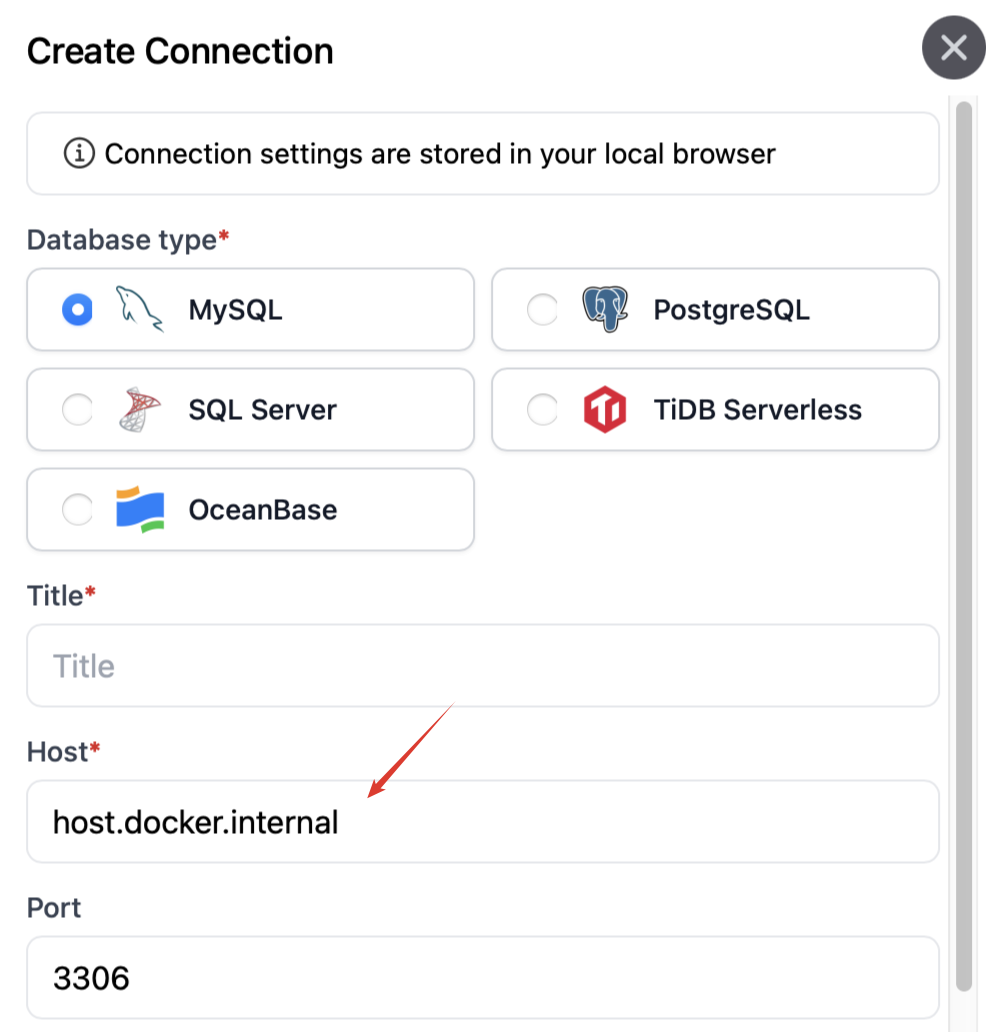The image size is (986, 1032).
Task: Click the dialog's vertical scrollbar
Action: (964, 540)
